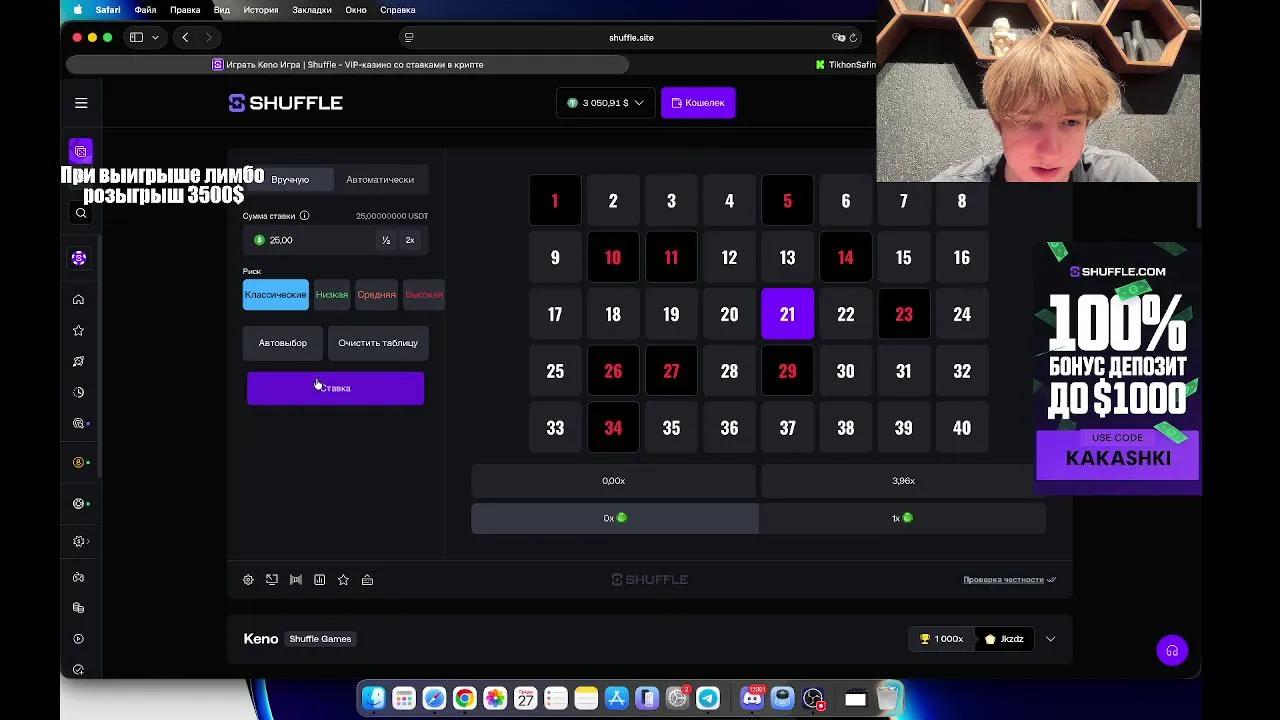This screenshot has height=720, width=1280.
Task: Open the Кошелек wallet button
Action: pyautogui.click(x=698, y=103)
